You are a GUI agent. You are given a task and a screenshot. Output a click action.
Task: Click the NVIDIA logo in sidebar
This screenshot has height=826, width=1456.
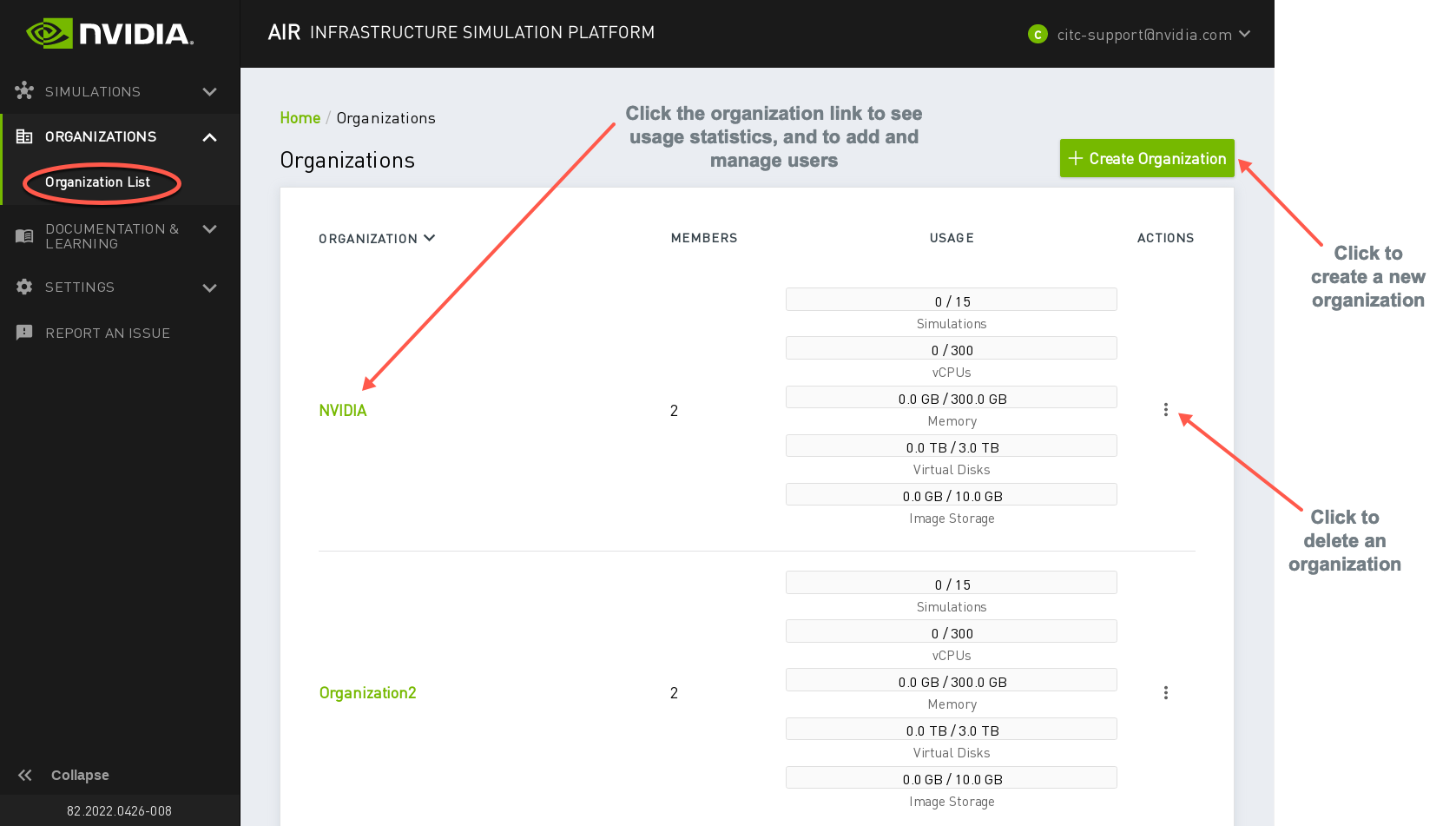[110, 34]
